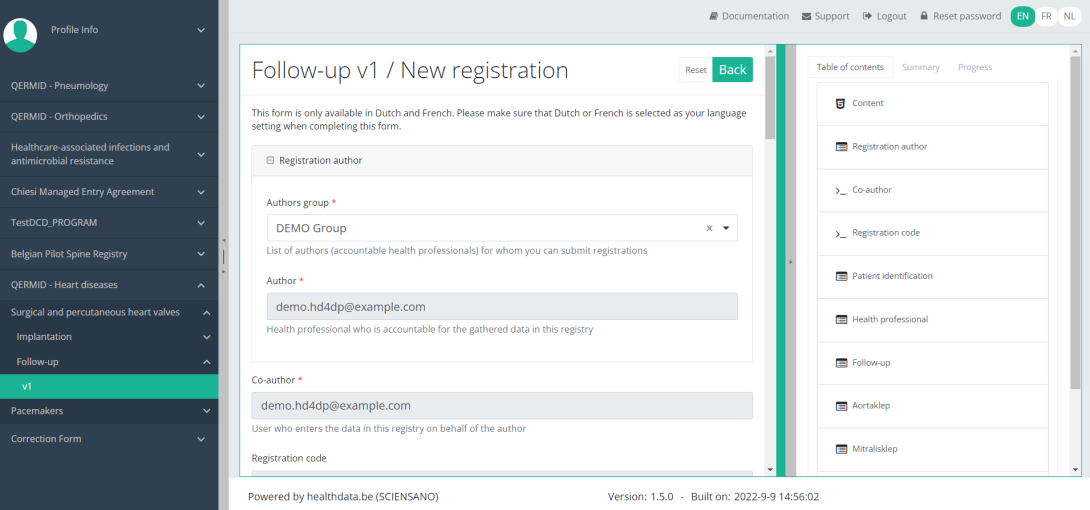
Task: Click the Reset password lock icon
Action: [x=924, y=16]
